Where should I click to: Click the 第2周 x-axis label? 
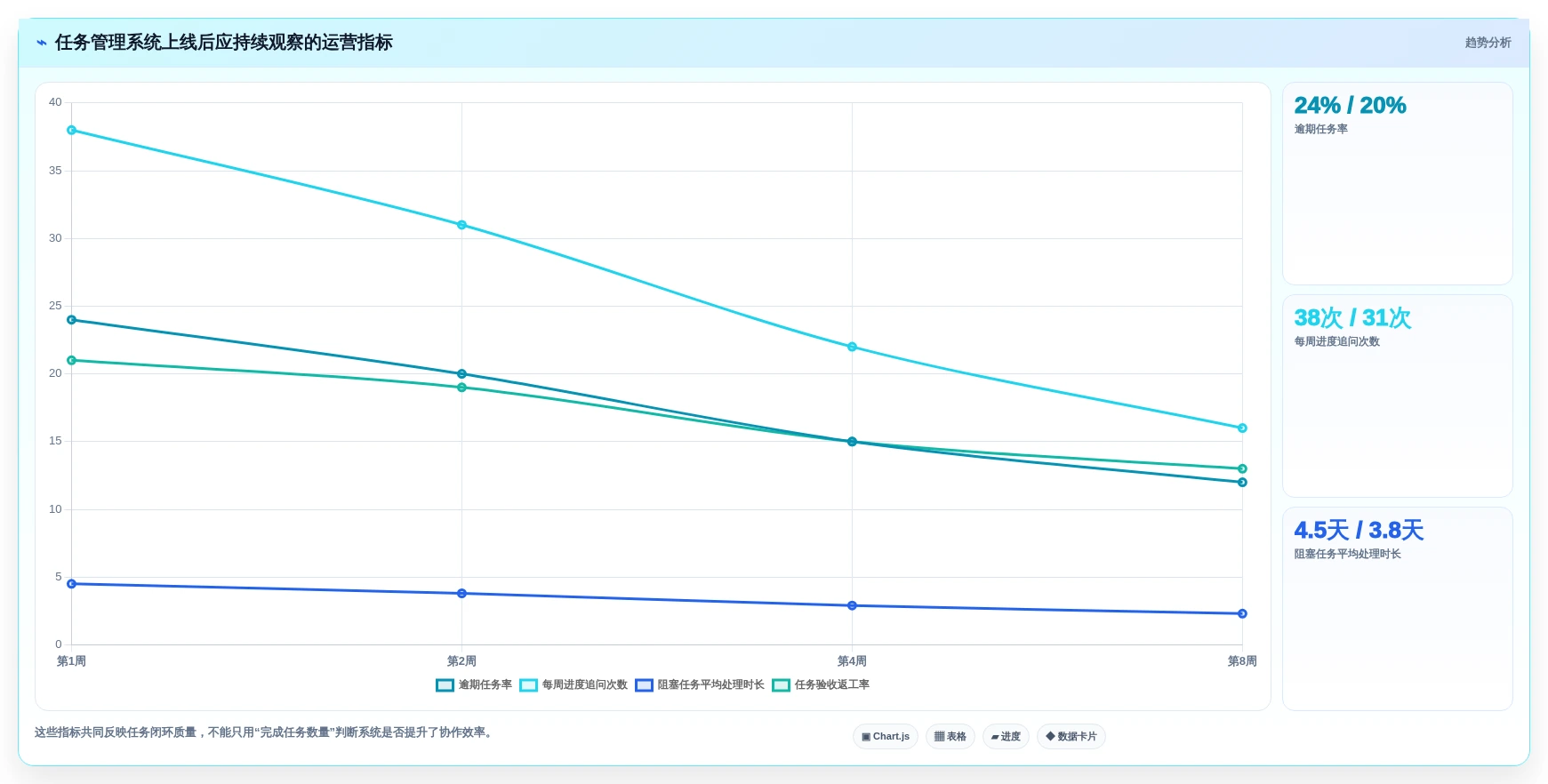[461, 661]
